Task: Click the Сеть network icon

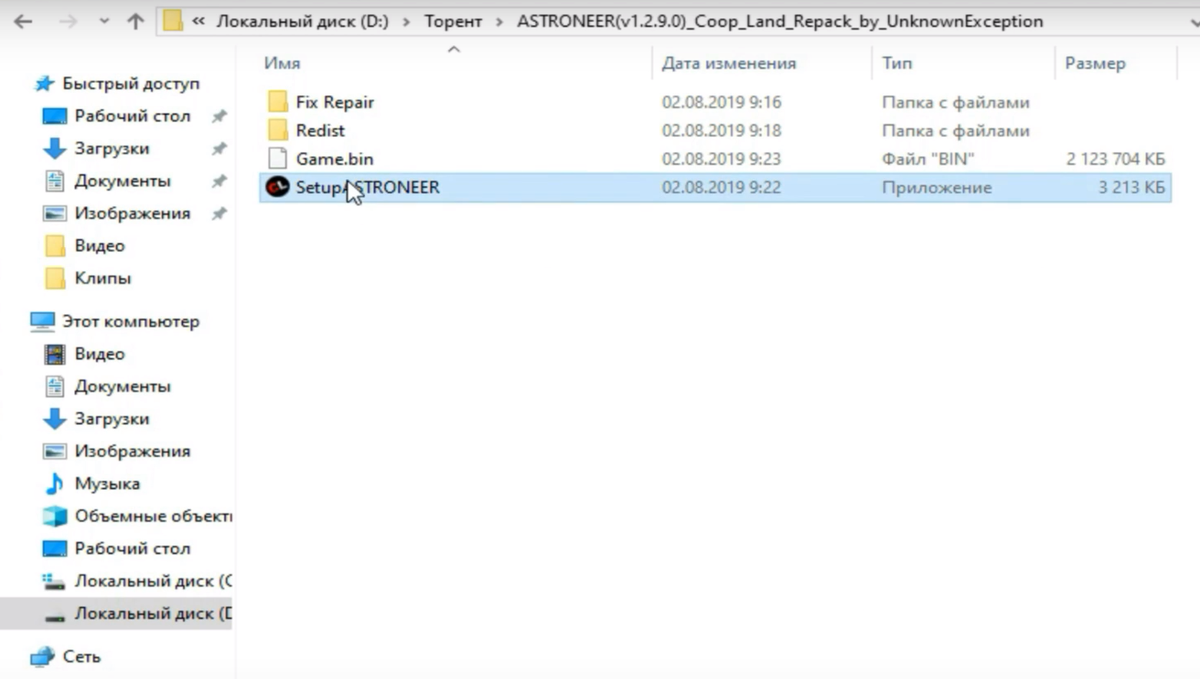Action: pos(42,657)
